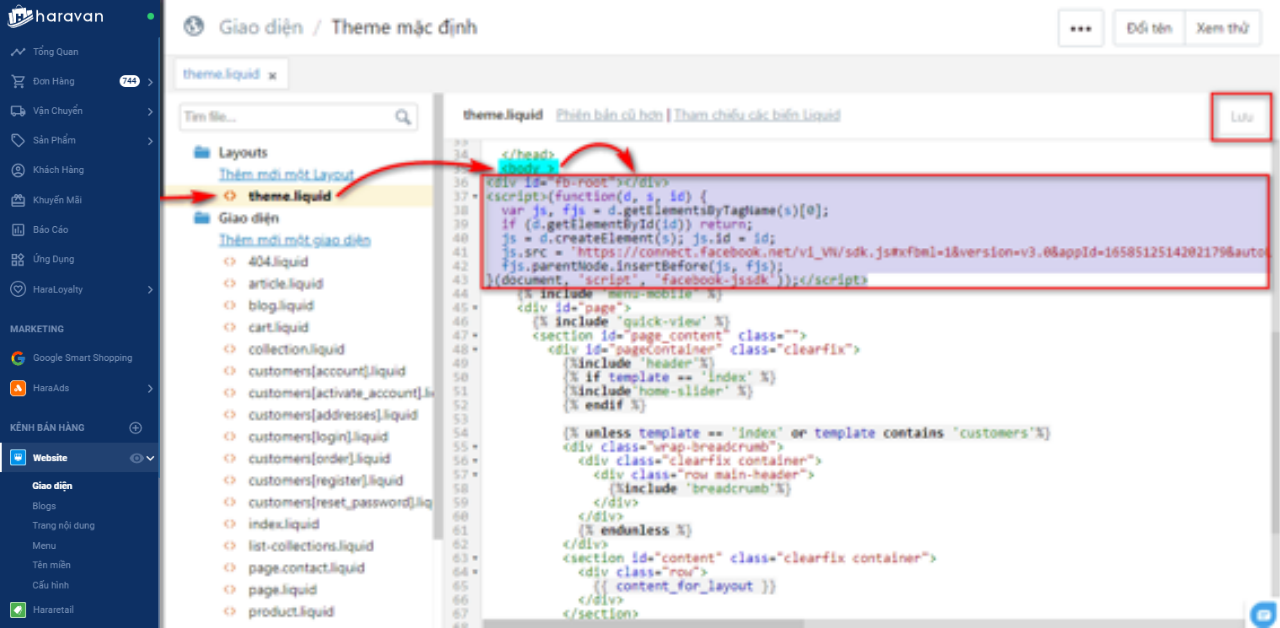Open the Hararetail channel icon
The image size is (1280, 628).
(18, 609)
